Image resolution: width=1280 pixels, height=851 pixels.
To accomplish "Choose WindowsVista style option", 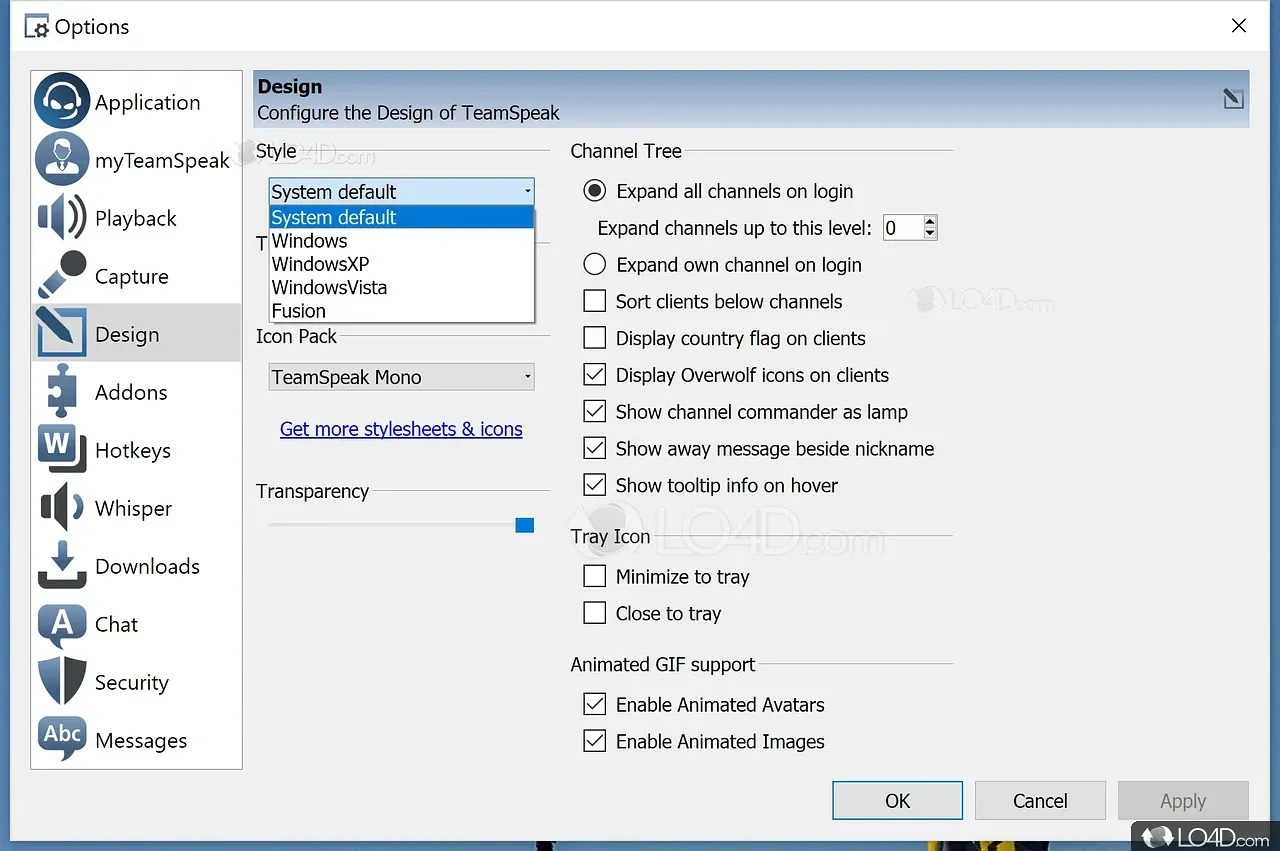I will point(402,287).
